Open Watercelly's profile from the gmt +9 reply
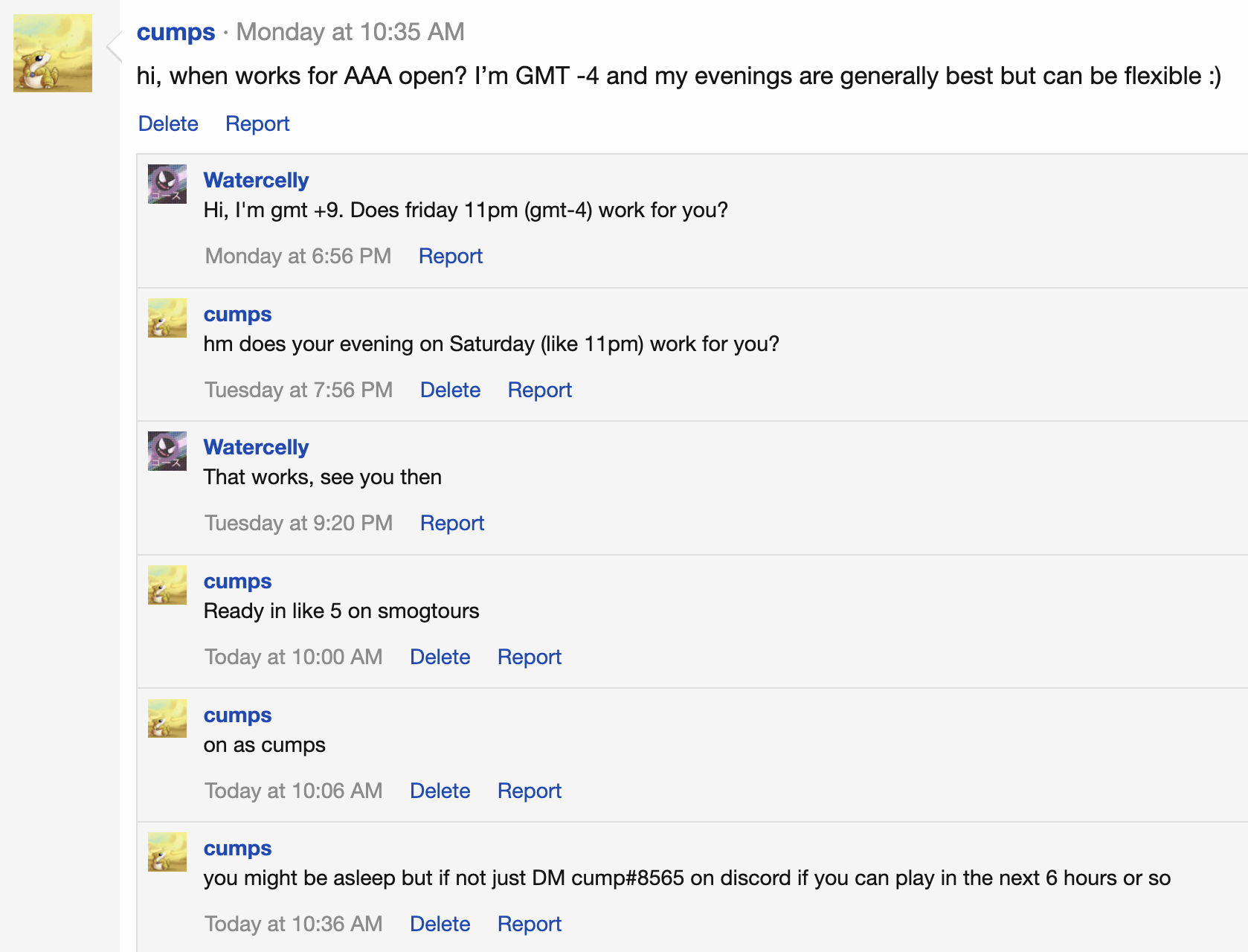 click(x=256, y=180)
